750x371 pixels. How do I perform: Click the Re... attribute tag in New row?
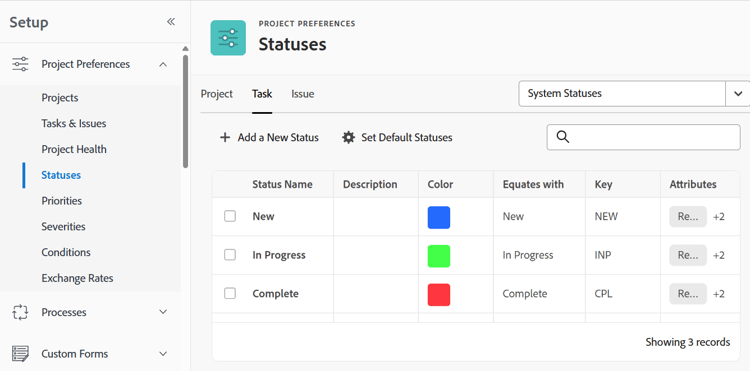688,217
